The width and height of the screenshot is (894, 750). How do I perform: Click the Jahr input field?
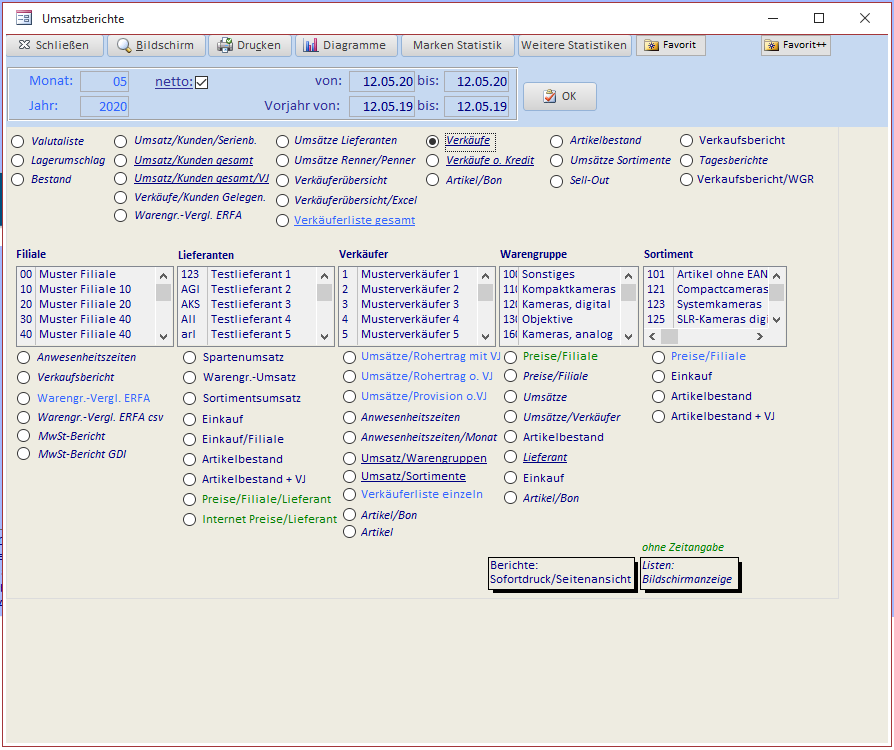tap(104, 107)
